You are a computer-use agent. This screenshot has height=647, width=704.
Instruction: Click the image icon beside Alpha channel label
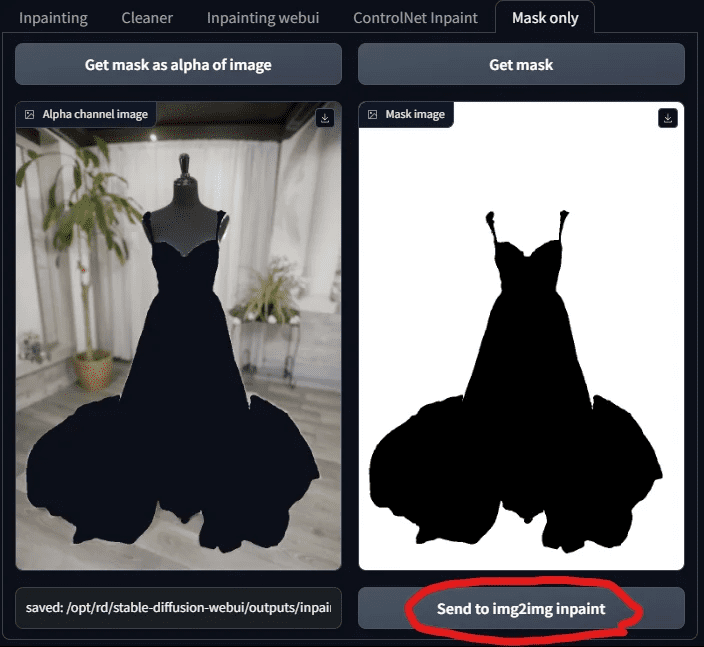pyautogui.click(x=30, y=115)
